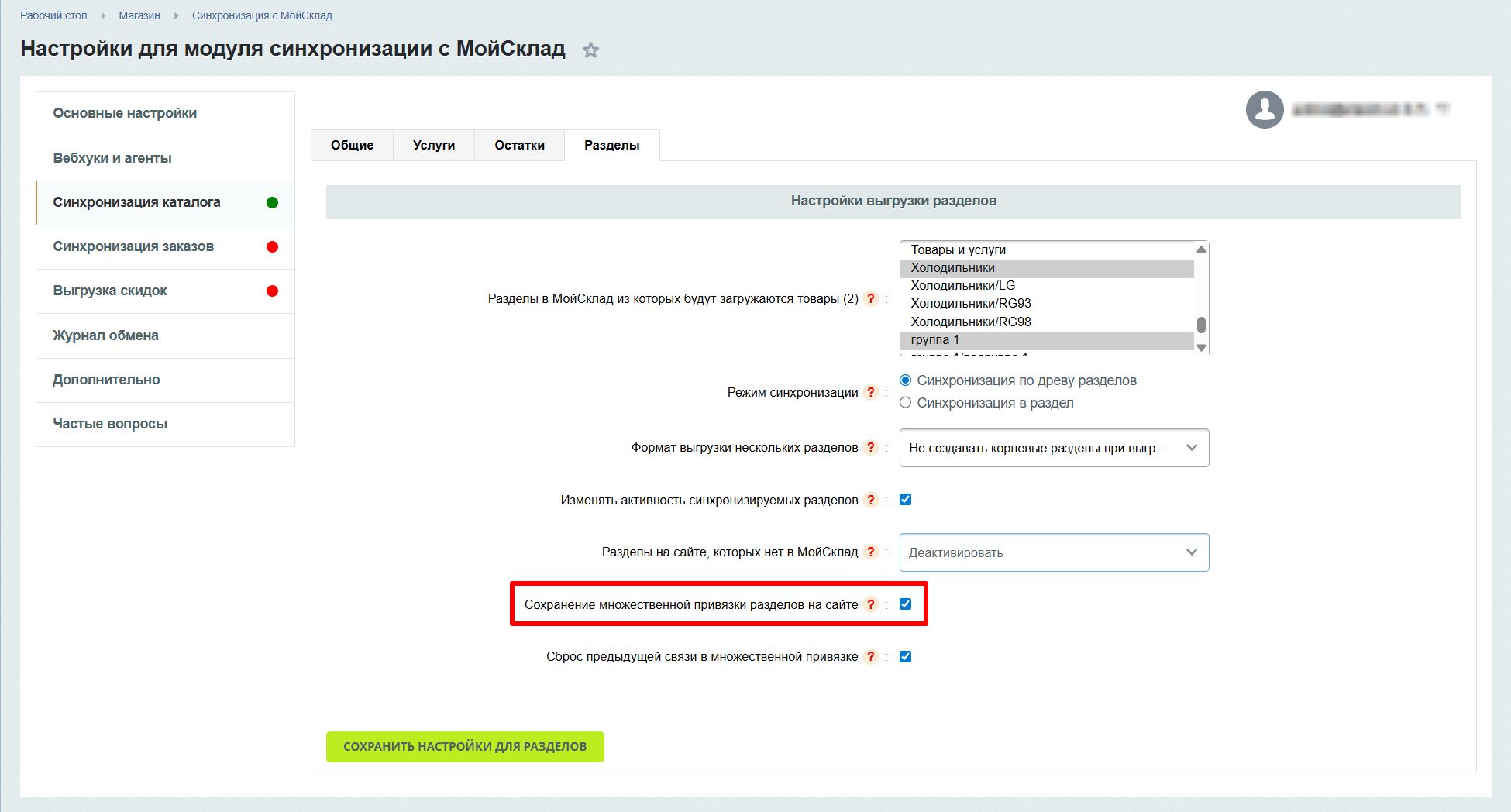1511x812 pixels.
Task: Open help for Изменять активность разделов
Action: (871, 500)
